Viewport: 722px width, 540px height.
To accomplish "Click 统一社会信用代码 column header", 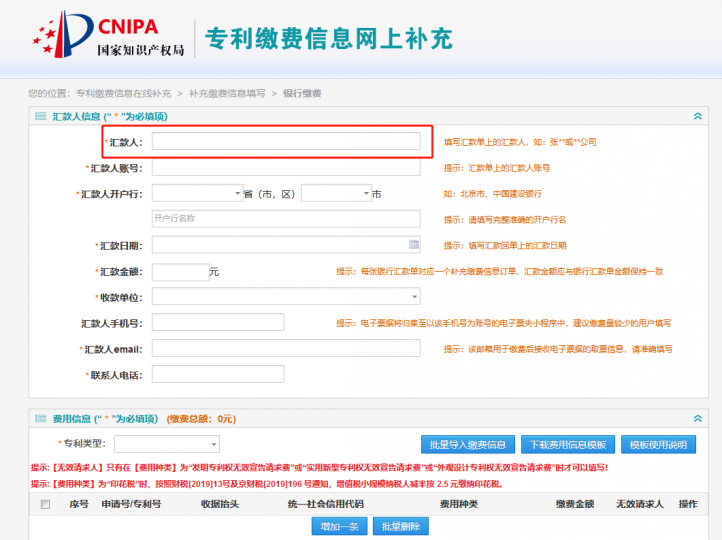I will pyautogui.click(x=326, y=504).
